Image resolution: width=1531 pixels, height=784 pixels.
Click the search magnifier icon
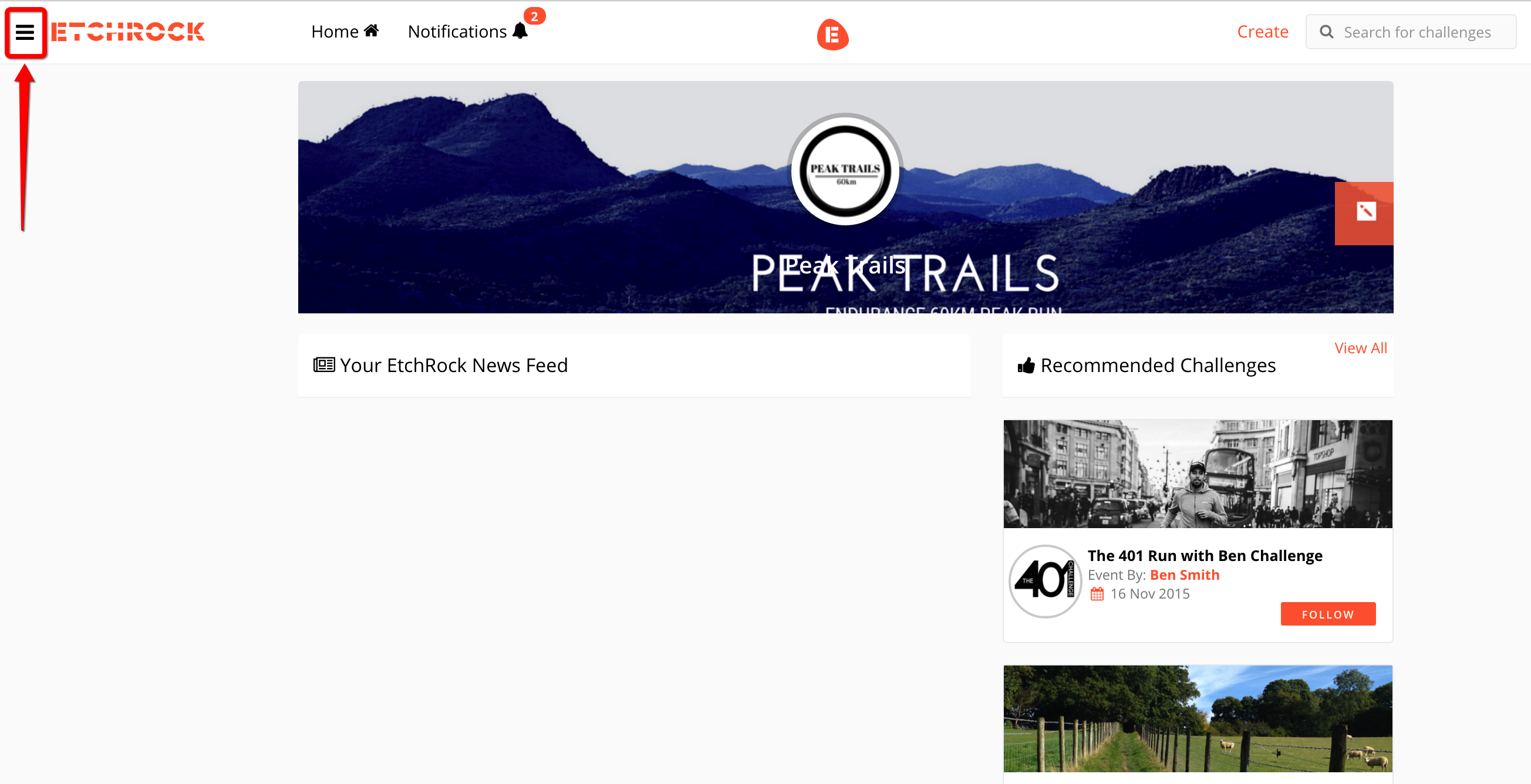(x=1327, y=32)
